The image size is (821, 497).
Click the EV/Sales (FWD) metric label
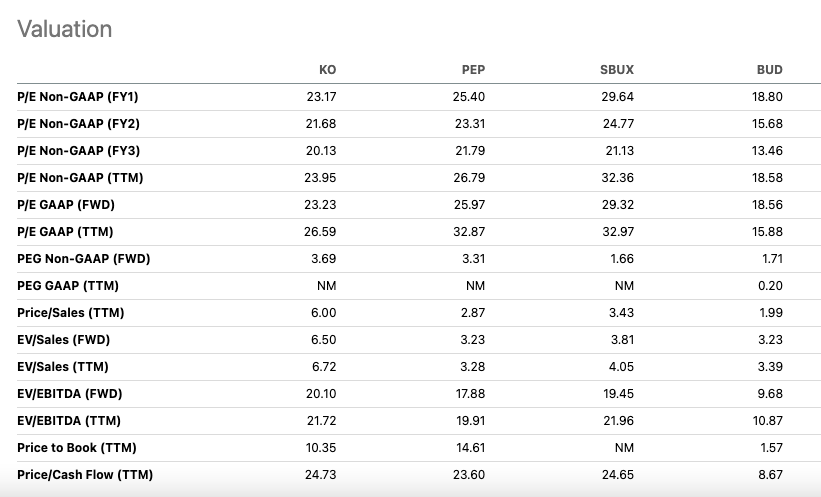click(x=64, y=340)
